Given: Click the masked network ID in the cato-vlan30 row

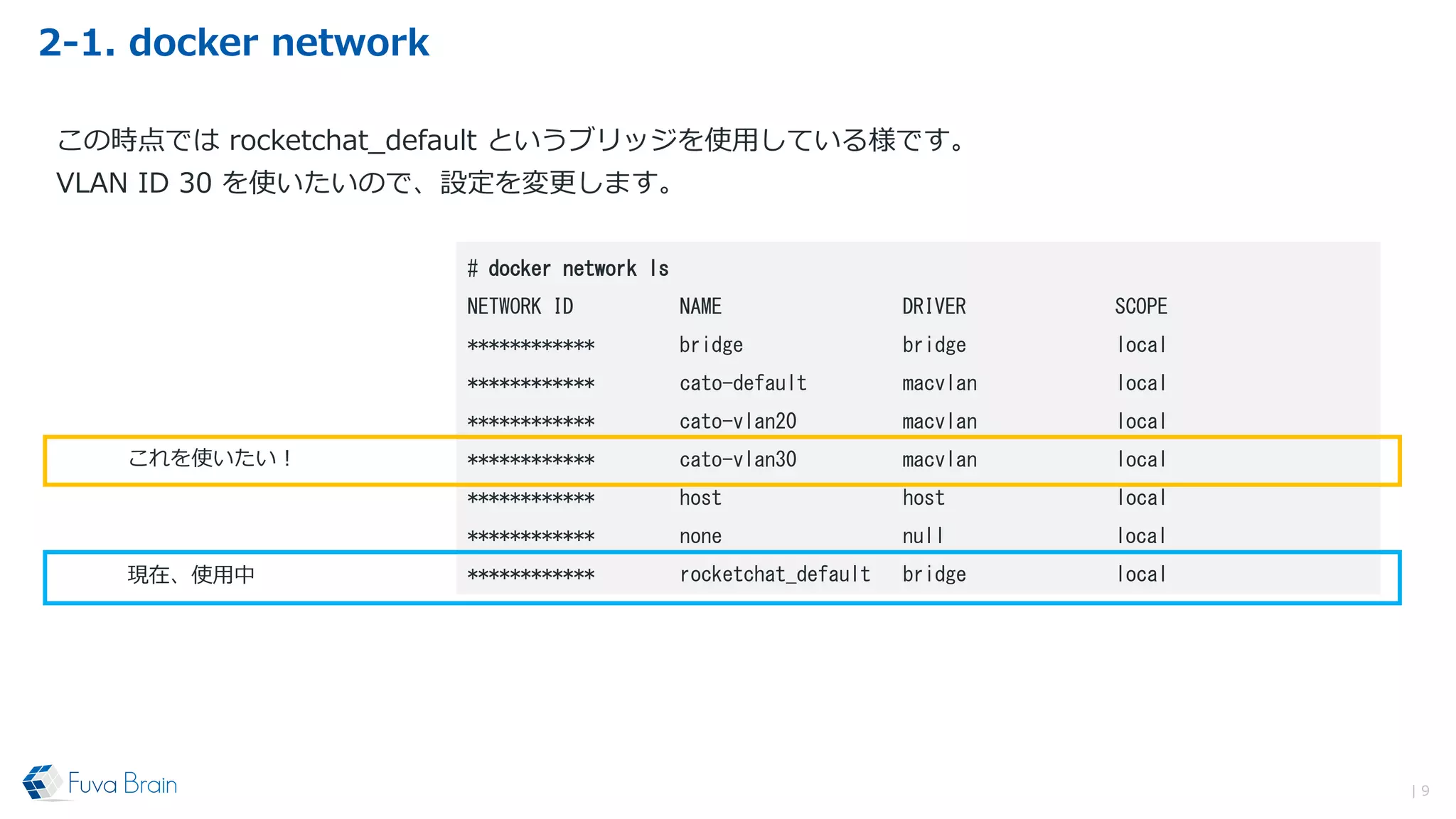Looking at the screenshot, I should [530, 460].
